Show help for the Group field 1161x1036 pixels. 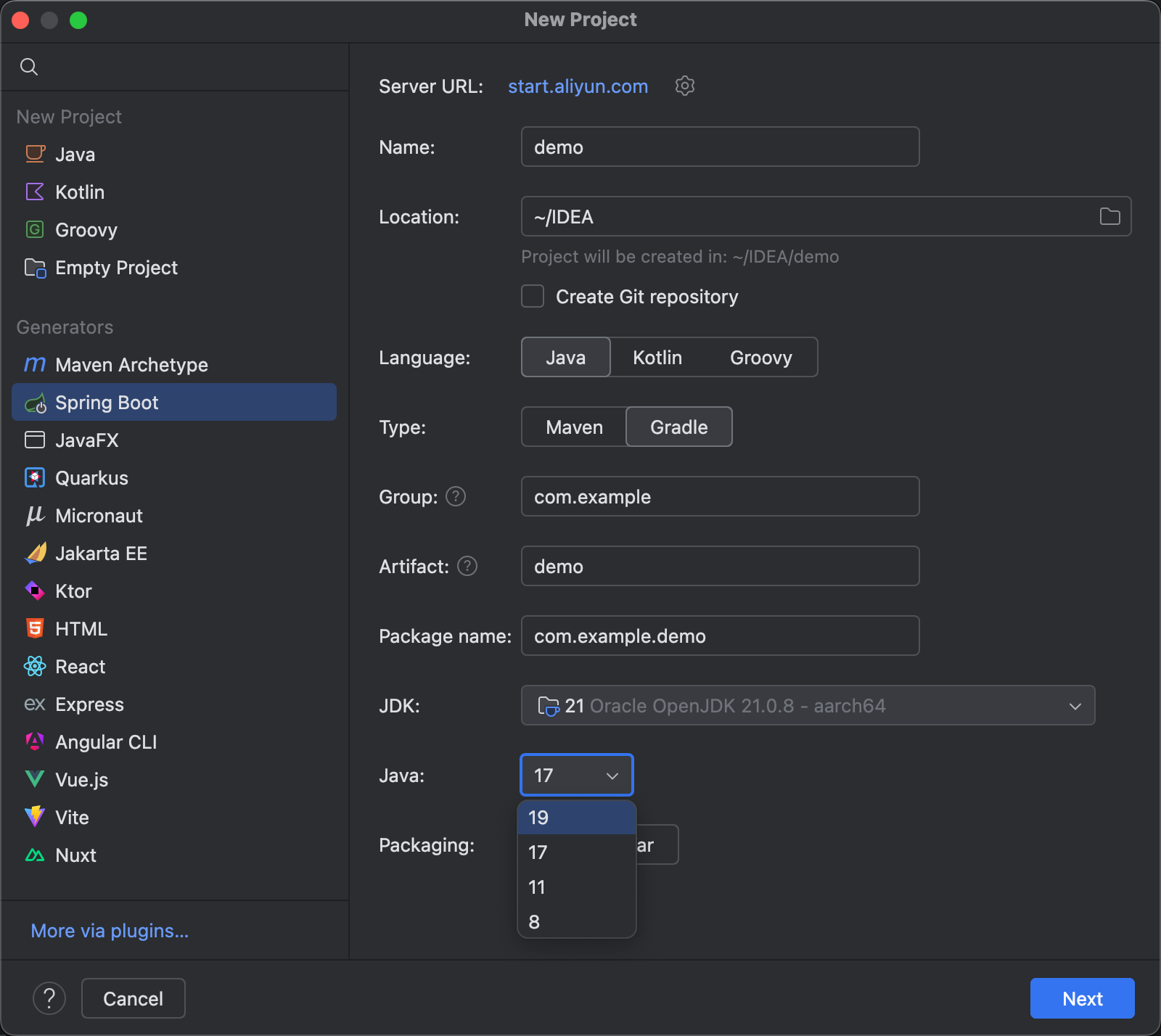(x=456, y=496)
